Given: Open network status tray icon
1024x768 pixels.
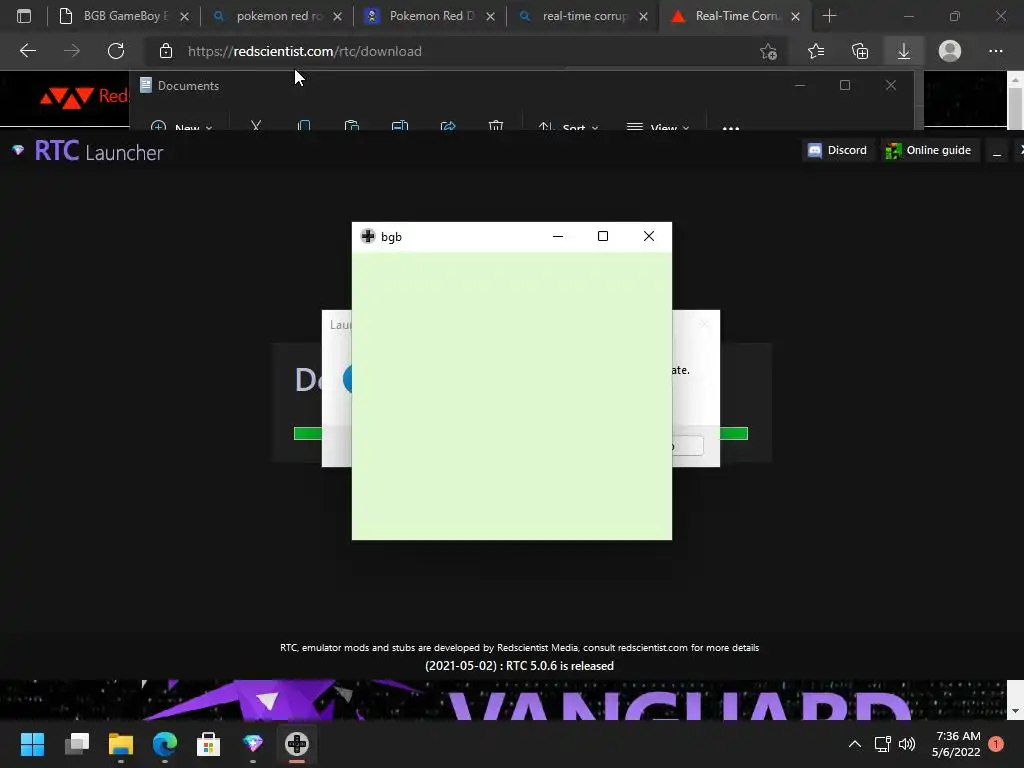Looking at the screenshot, I should 882,744.
